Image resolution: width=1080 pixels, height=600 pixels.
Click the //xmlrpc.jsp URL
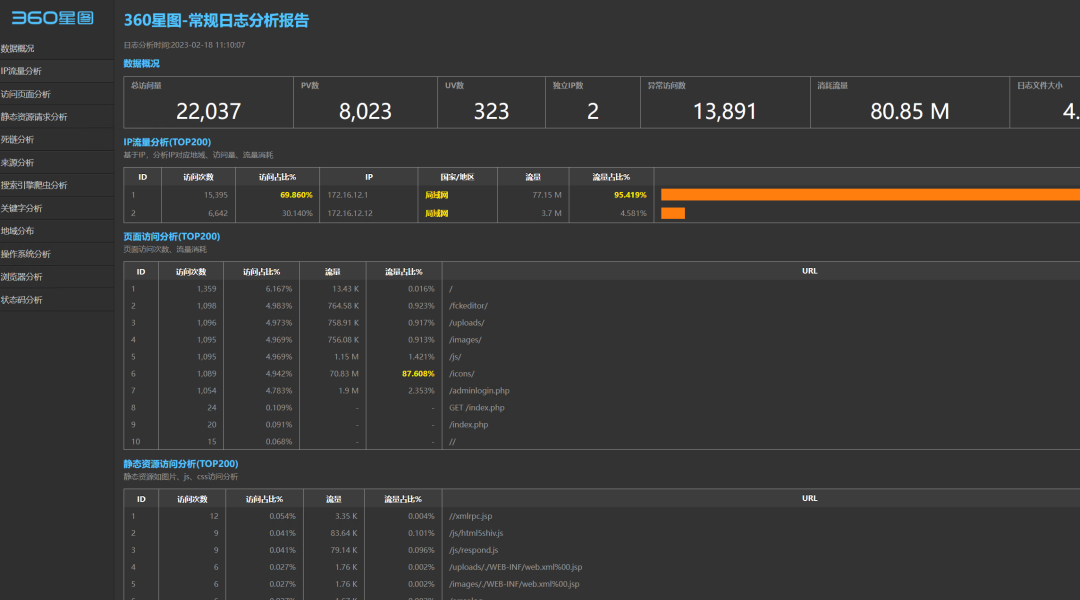(x=470, y=516)
